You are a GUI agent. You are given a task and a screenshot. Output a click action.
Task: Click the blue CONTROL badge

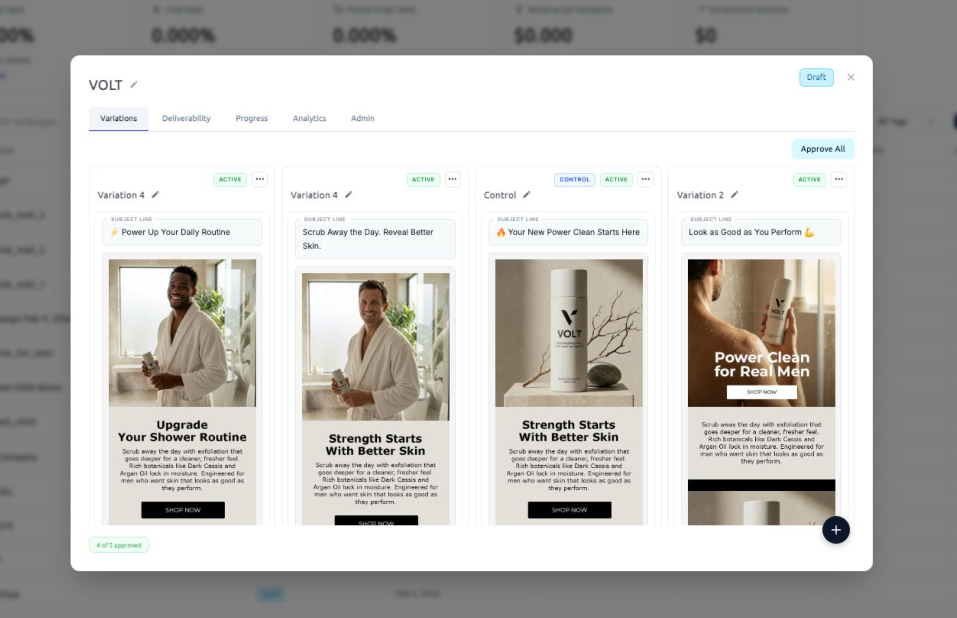[x=574, y=180]
